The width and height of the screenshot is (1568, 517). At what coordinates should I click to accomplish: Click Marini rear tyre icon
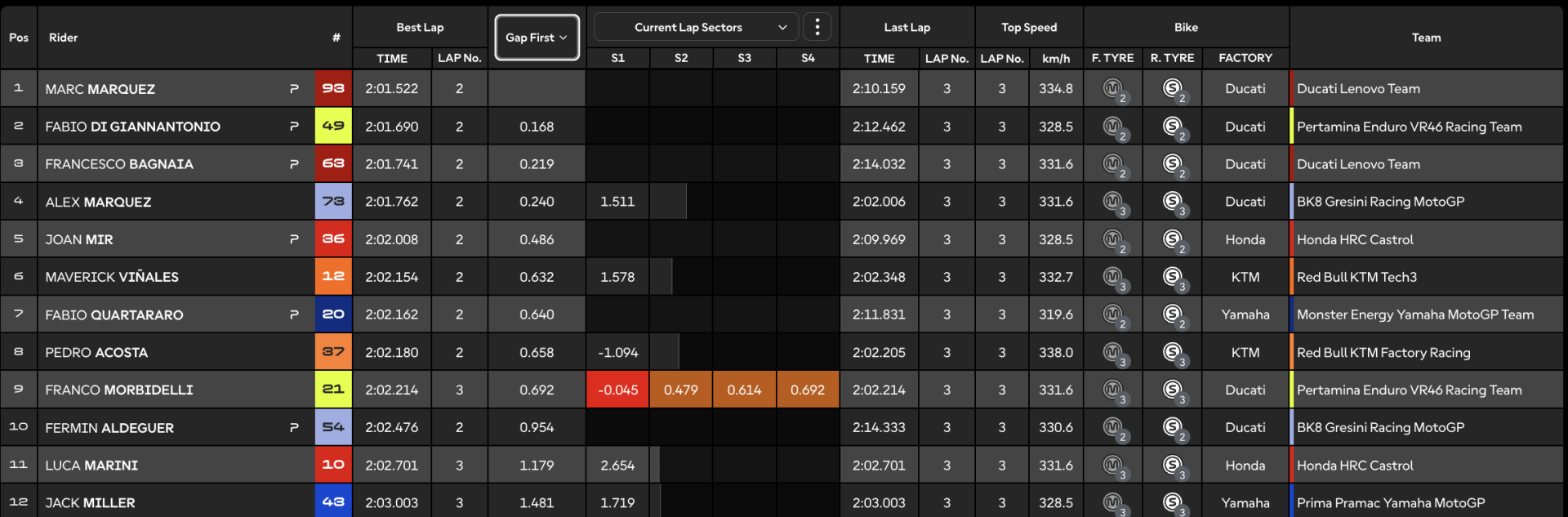[x=1174, y=466]
